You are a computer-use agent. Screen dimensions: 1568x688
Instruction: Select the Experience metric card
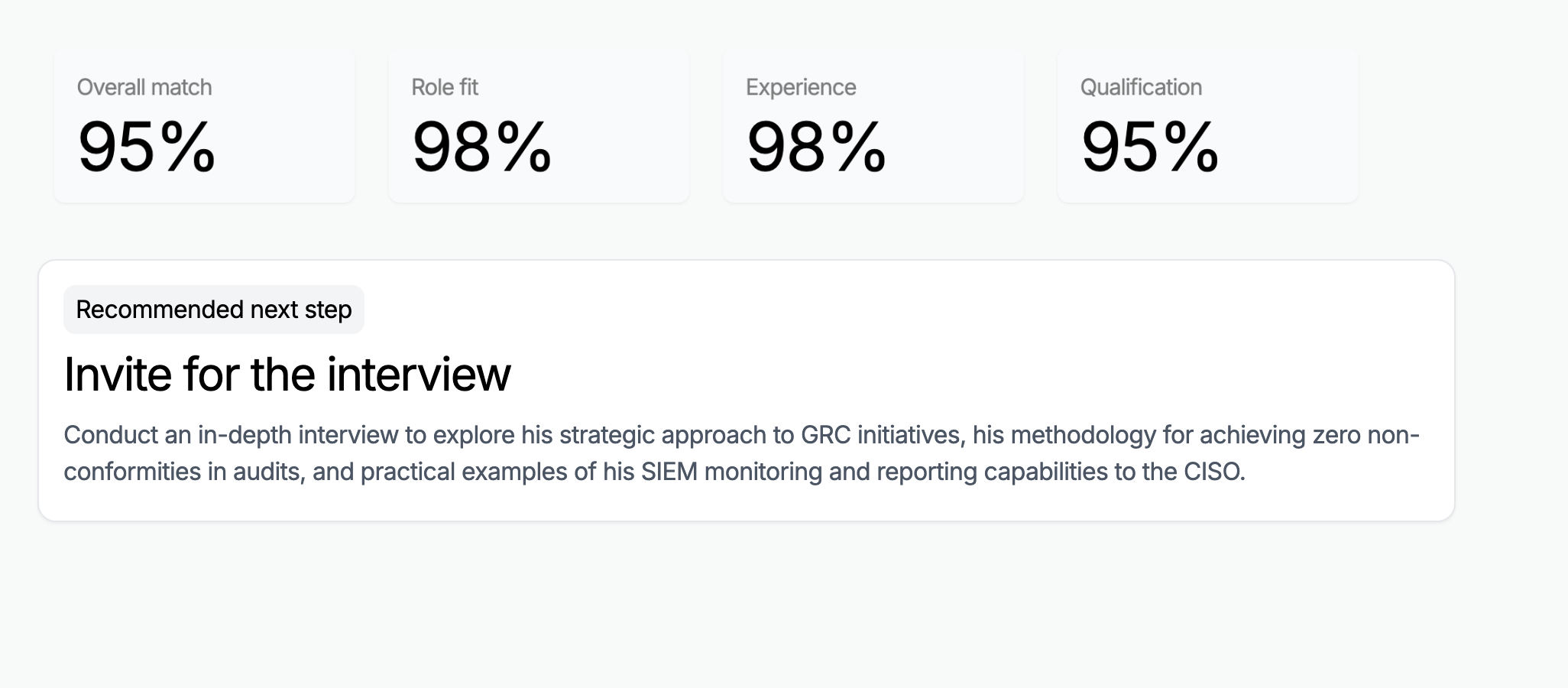872,125
